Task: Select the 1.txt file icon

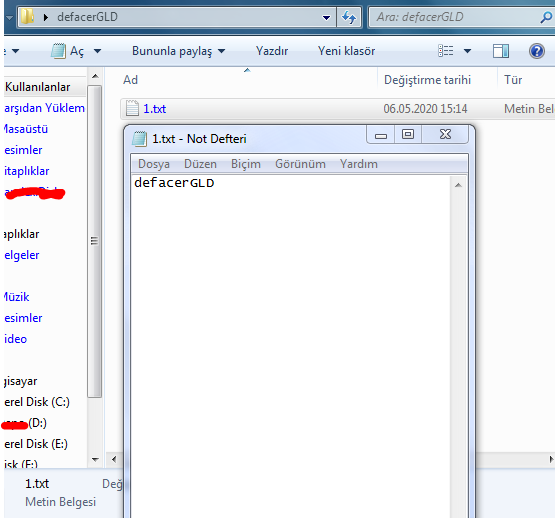Action: [x=132, y=108]
